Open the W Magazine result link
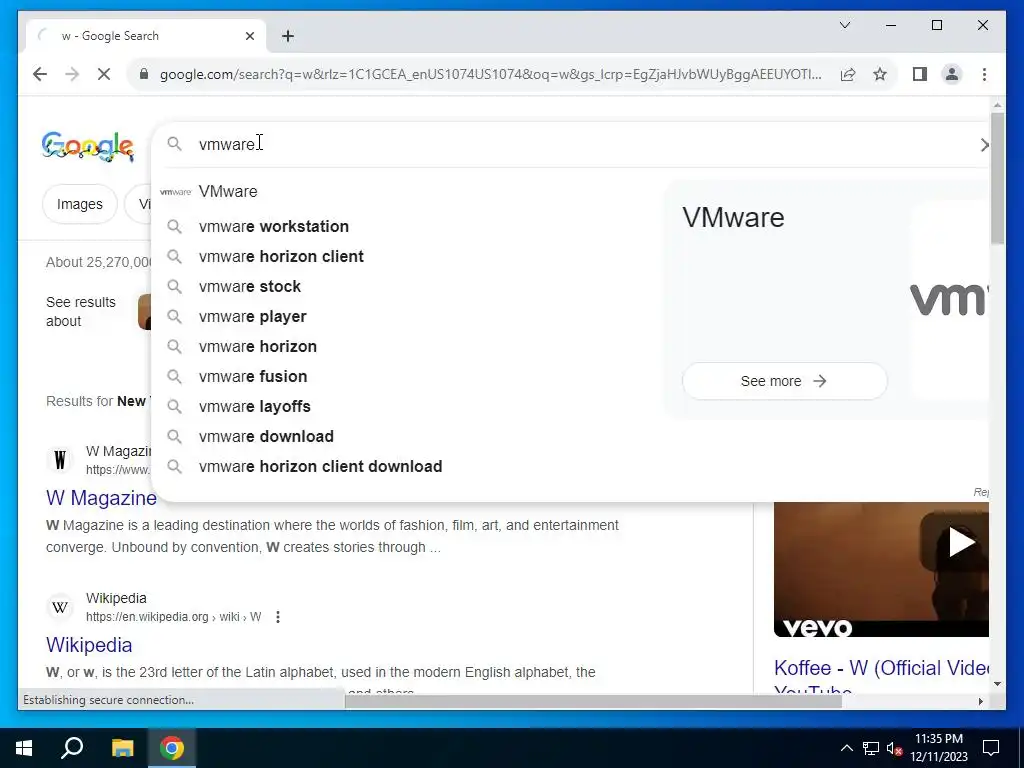1024x768 pixels. click(101, 498)
